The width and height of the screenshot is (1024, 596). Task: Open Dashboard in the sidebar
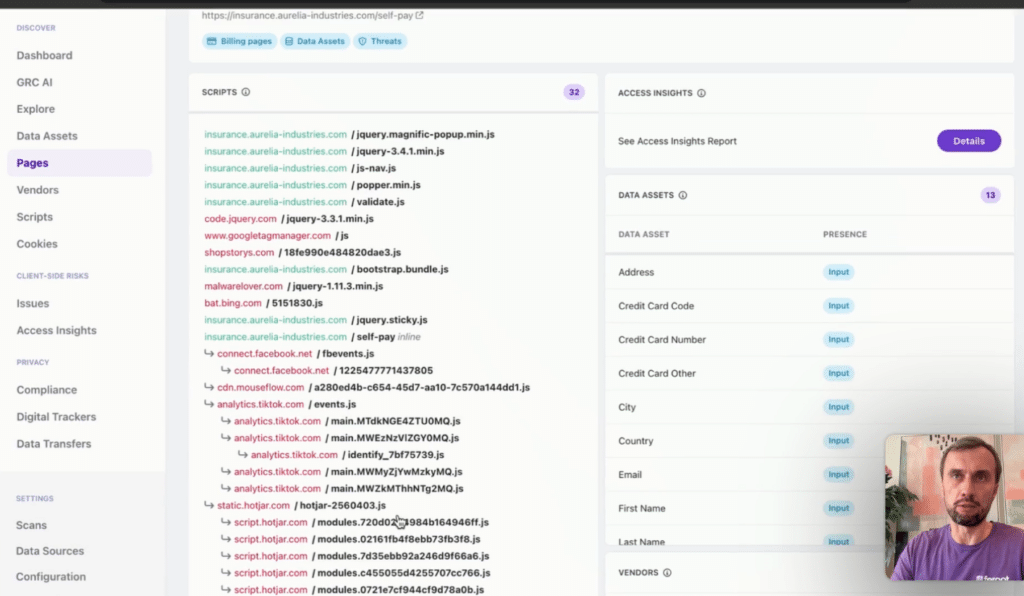[44, 55]
